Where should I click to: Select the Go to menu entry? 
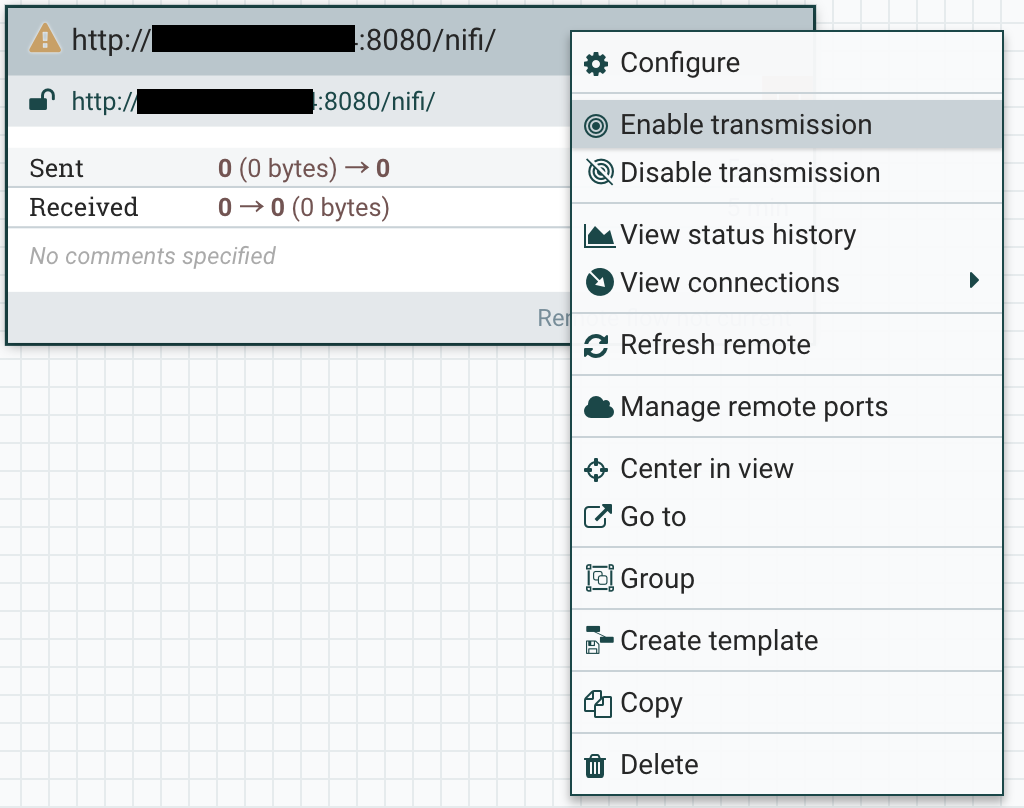tap(787, 517)
